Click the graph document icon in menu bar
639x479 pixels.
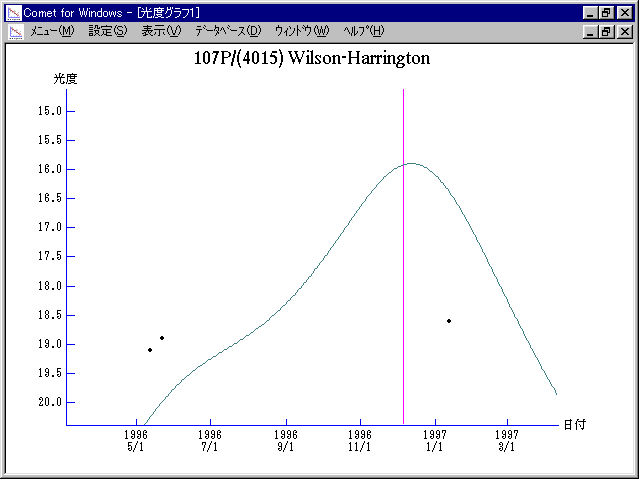click(15, 31)
